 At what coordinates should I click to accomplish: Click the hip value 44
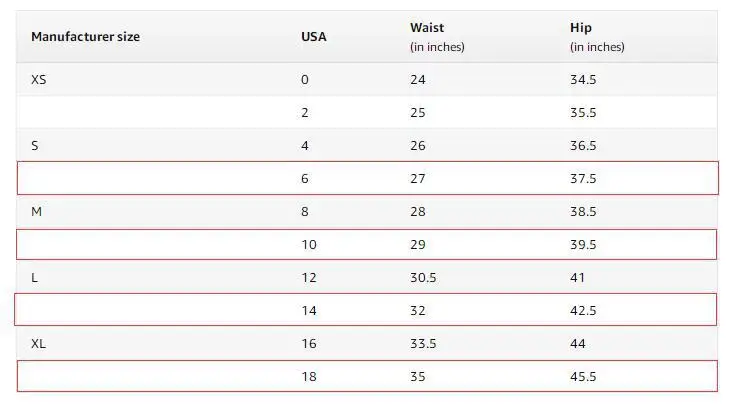[578, 344]
